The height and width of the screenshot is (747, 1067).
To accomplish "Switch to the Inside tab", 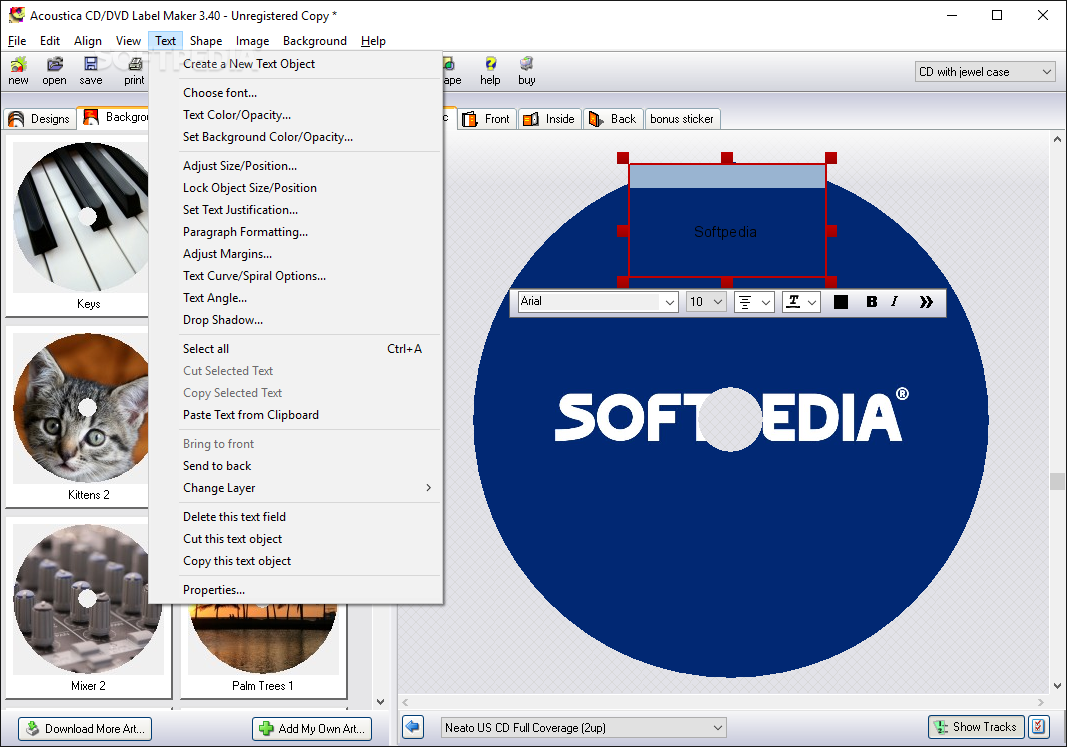I will point(548,119).
